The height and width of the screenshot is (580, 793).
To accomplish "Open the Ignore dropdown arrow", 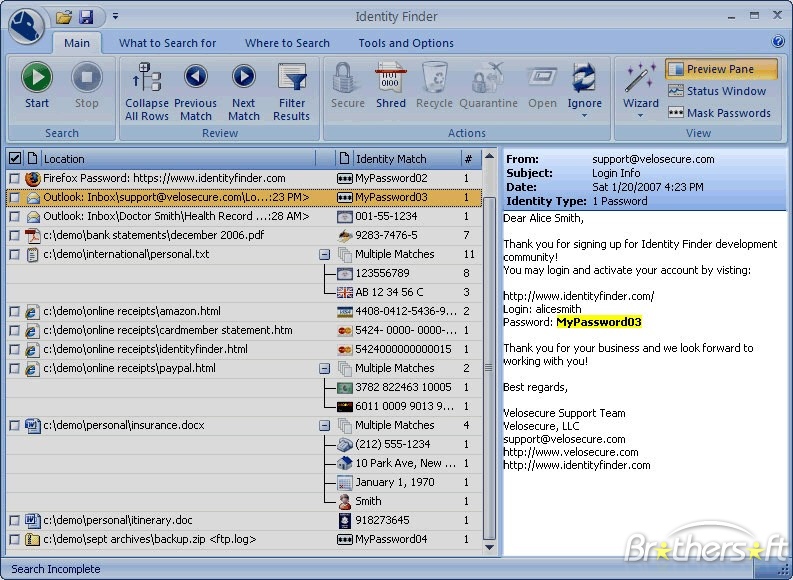I will pyautogui.click(x=584, y=116).
